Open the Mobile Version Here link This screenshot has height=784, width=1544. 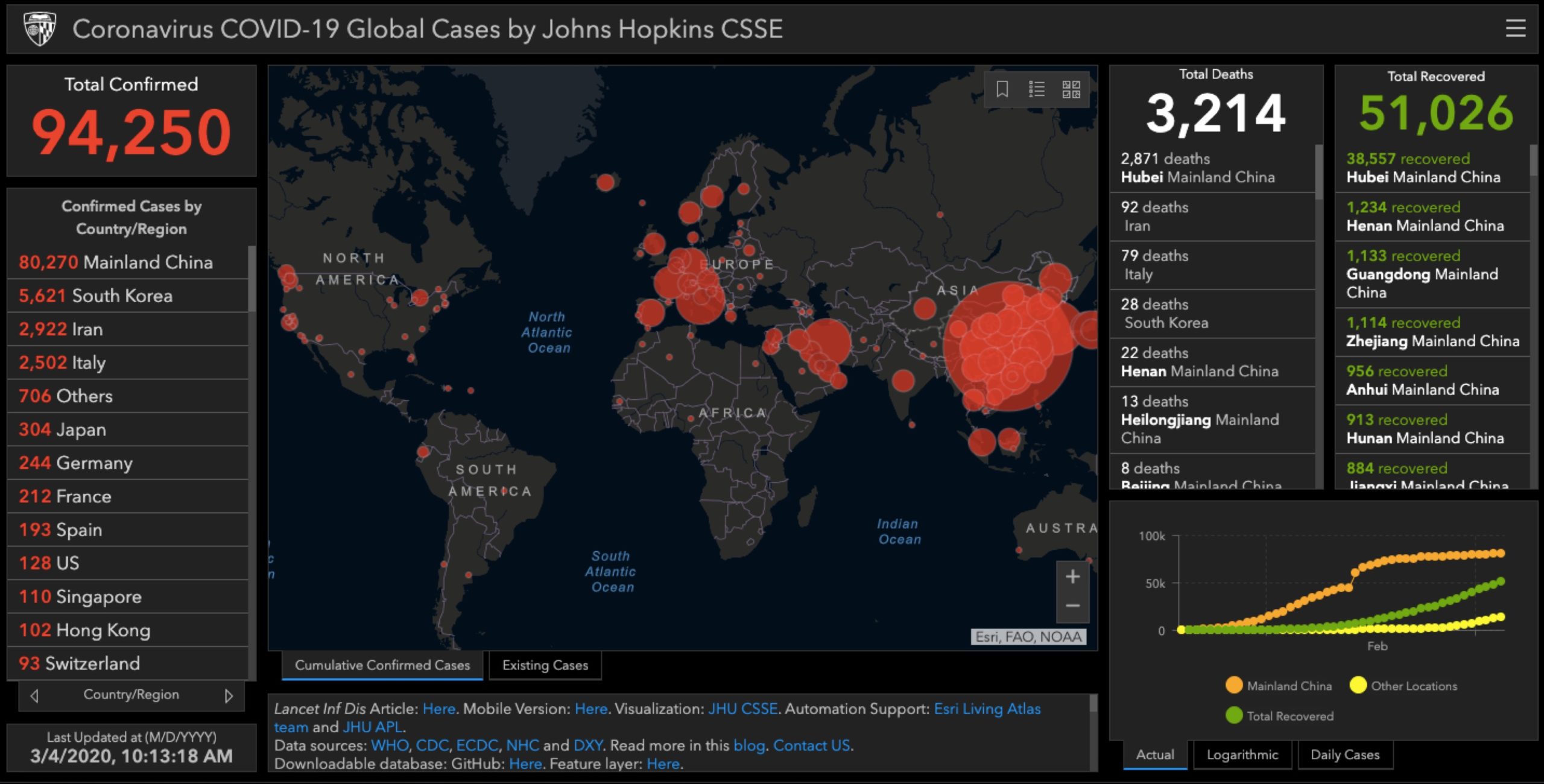click(591, 709)
